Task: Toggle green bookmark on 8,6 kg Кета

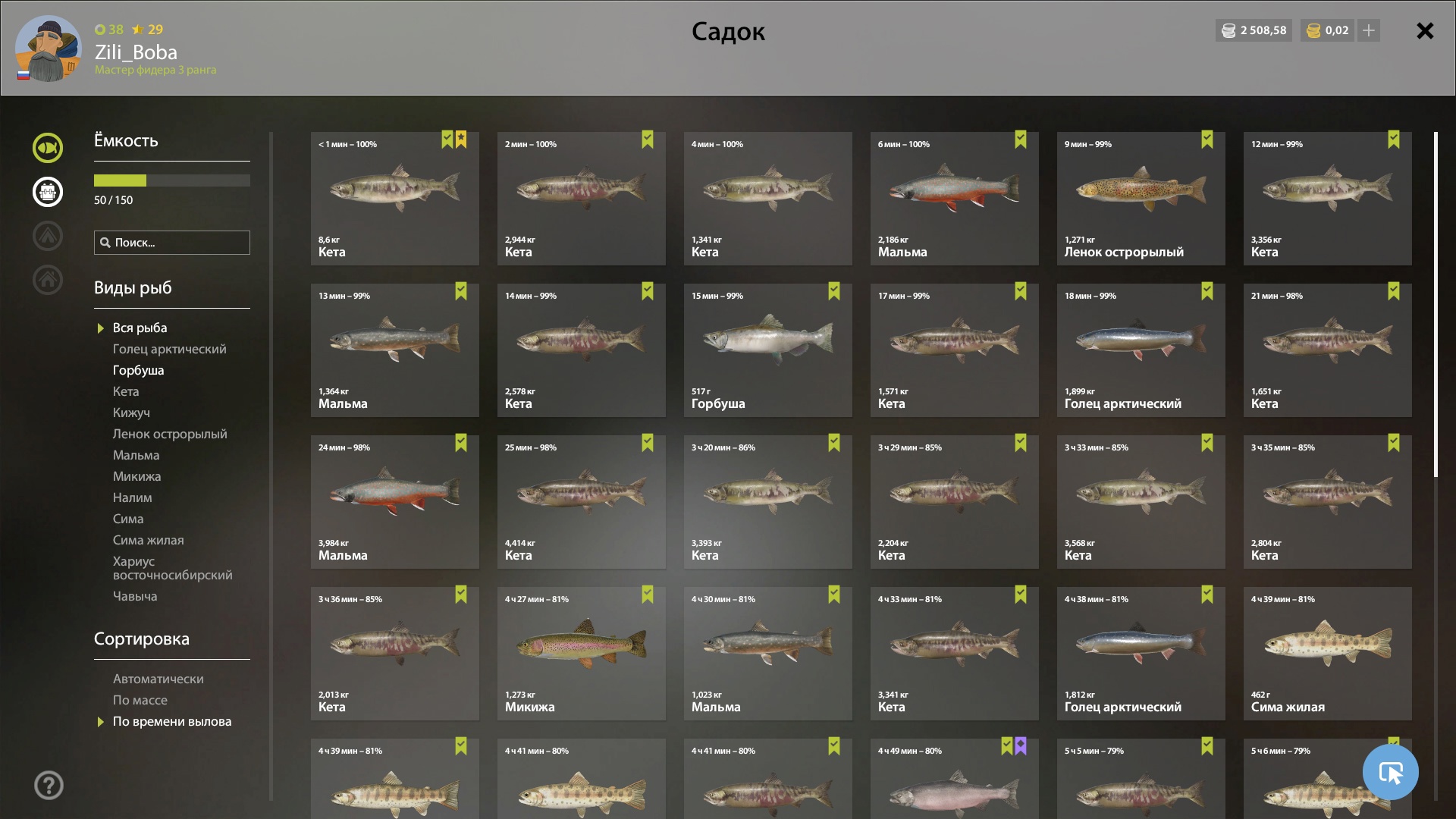Action: point(447,140)
